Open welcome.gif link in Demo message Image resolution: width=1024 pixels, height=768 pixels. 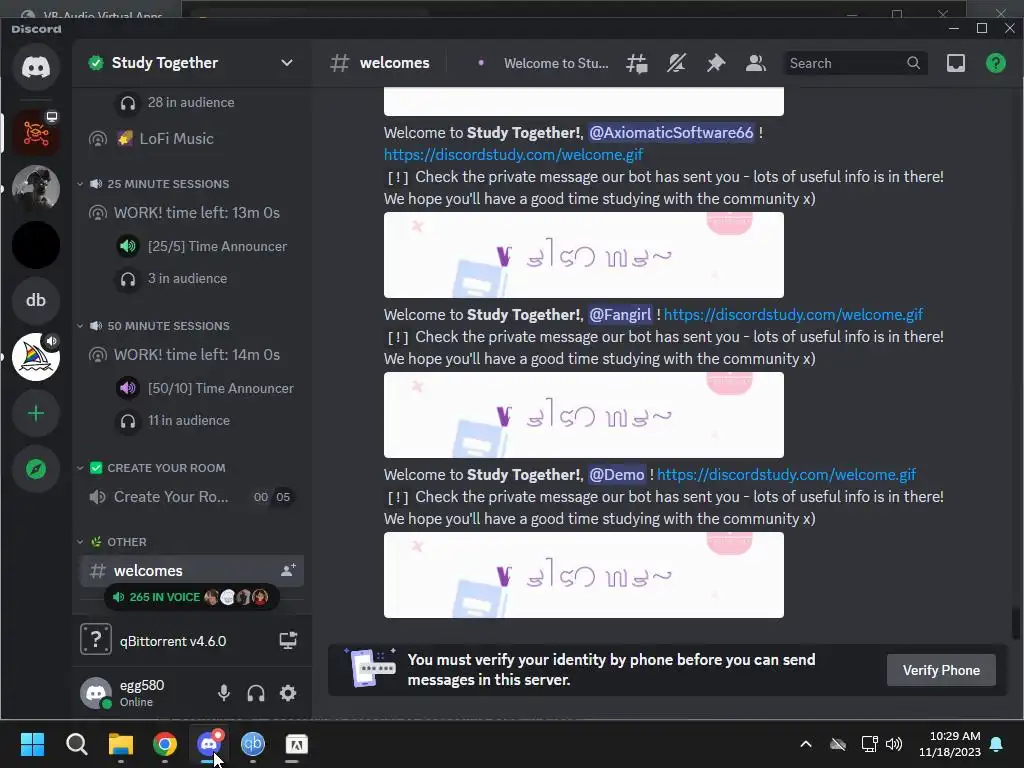pos(786,475)
